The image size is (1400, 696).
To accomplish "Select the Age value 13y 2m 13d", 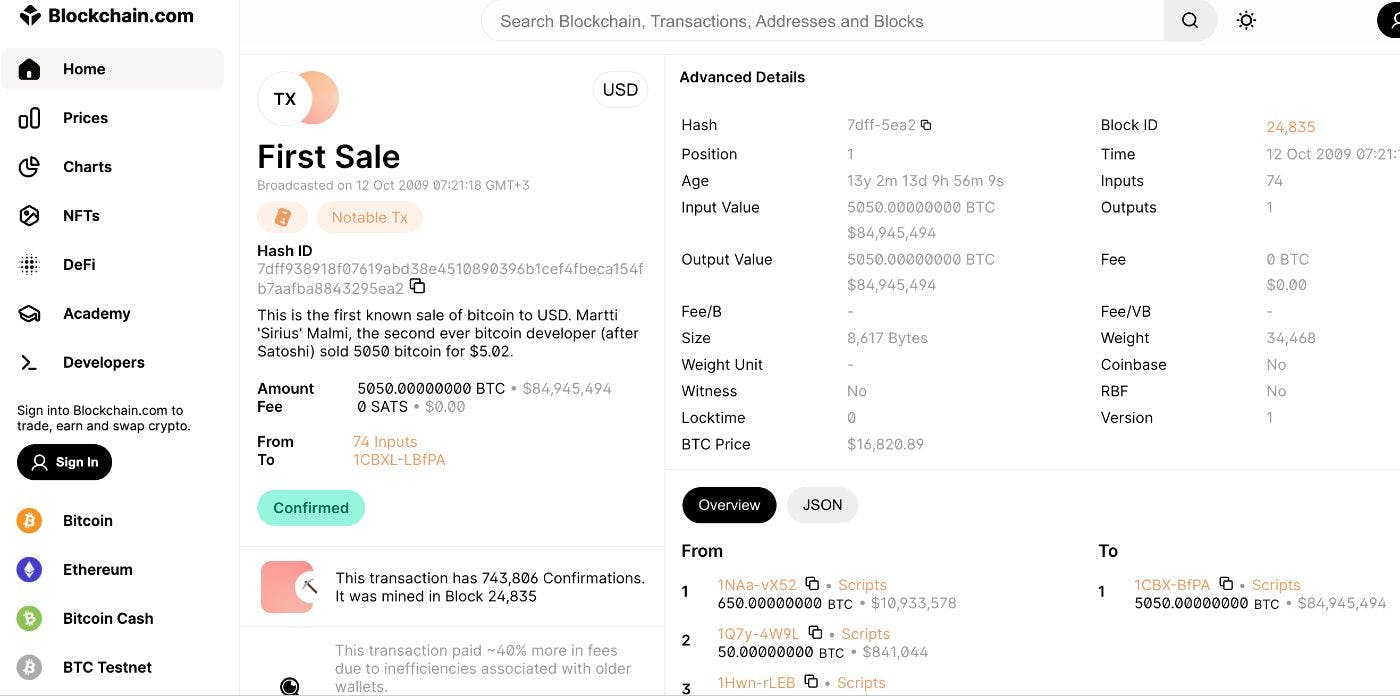I will click(x=925, y=181).
